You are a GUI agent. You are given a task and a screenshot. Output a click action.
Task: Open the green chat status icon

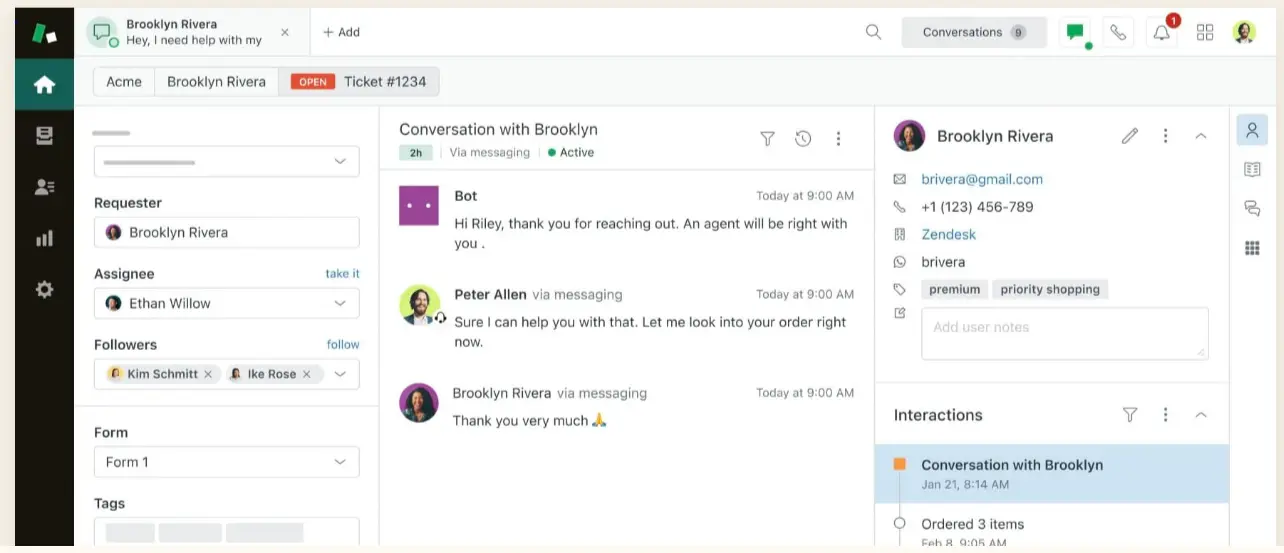(1075, 32)
